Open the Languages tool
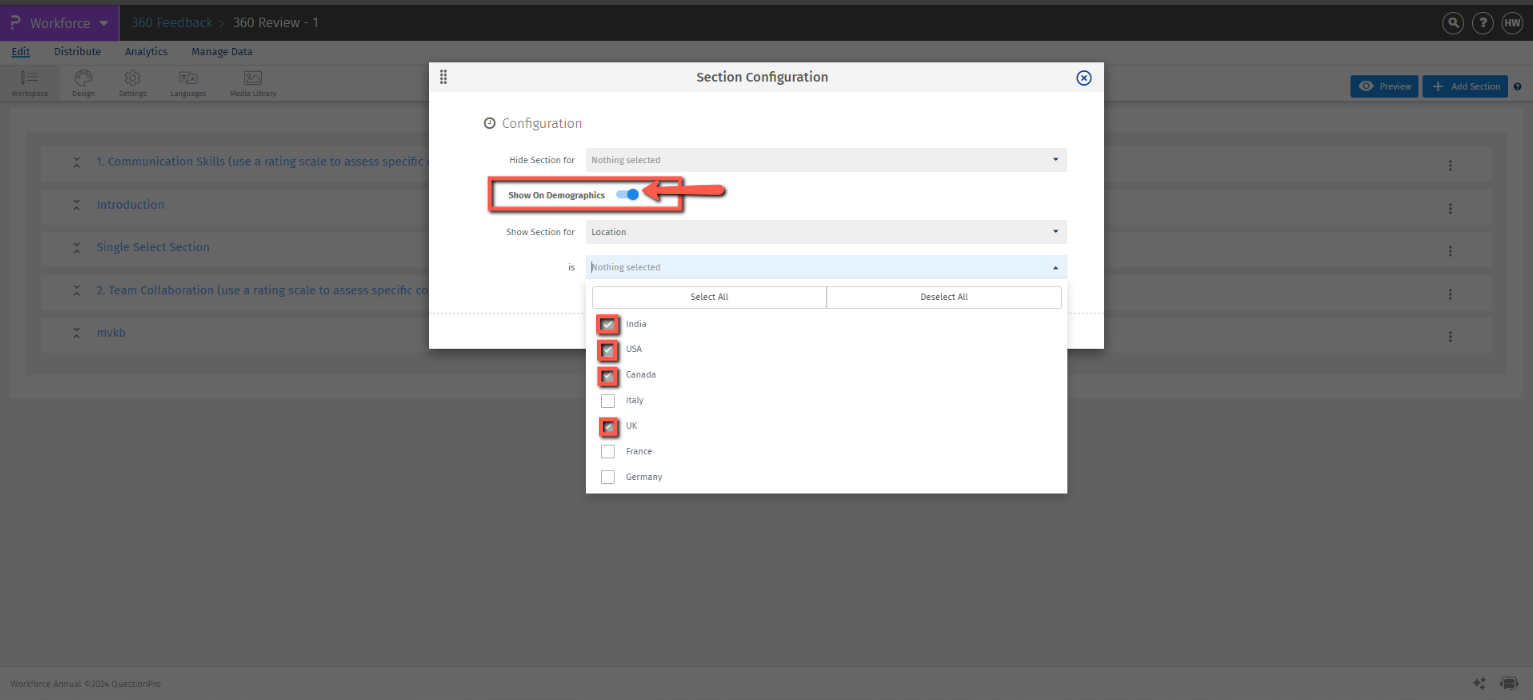 [x=188, y=84]
